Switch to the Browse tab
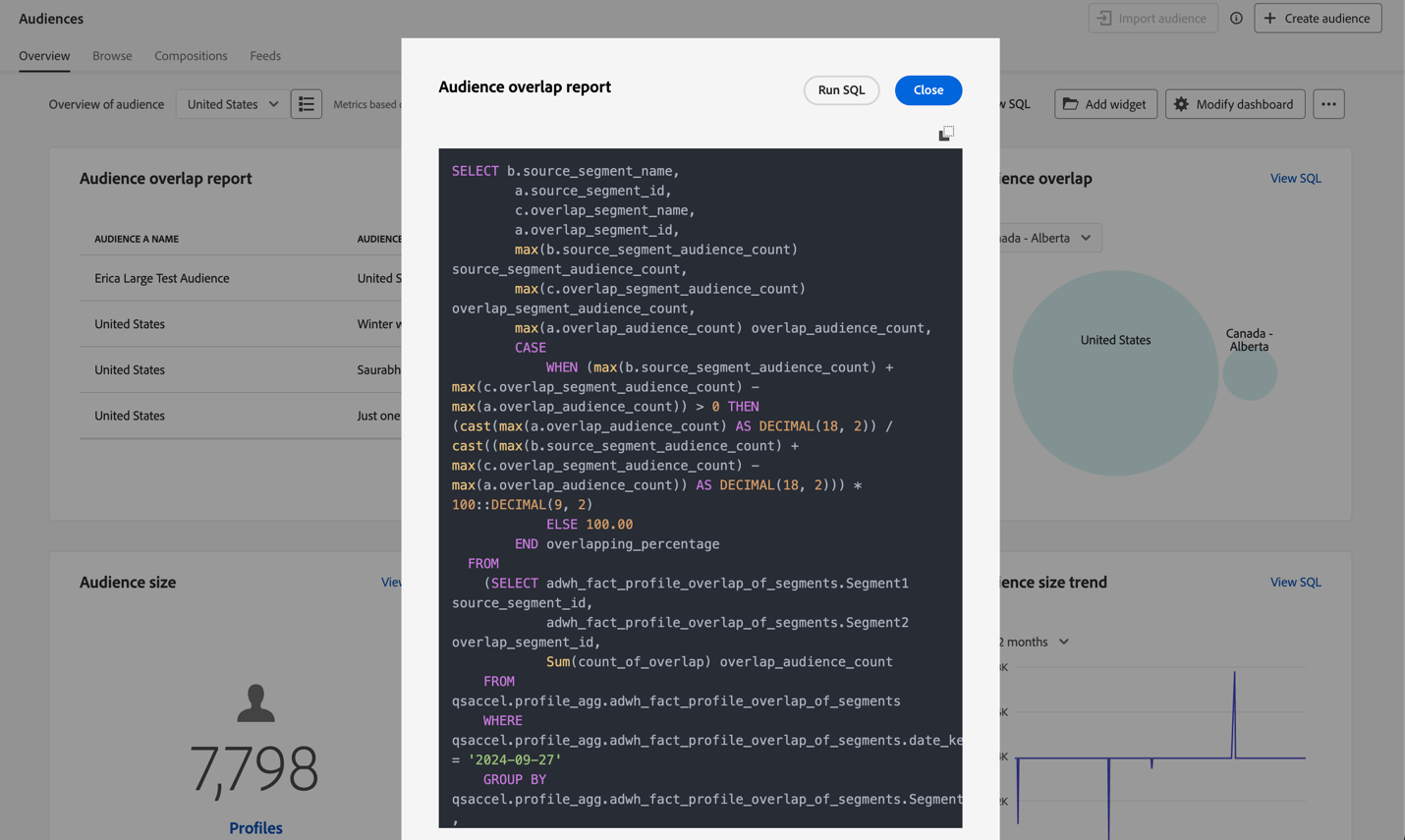This screenshot has width=1405, height=840. (x=111, y=56)
